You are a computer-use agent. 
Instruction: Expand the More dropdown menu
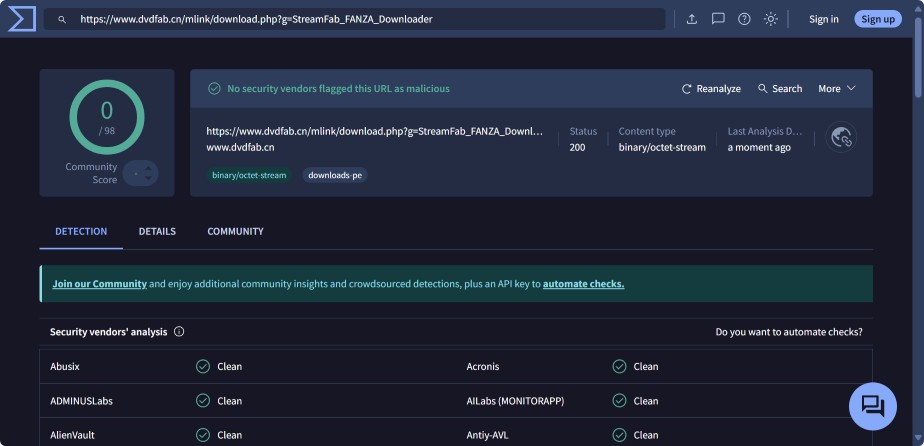[x=836, y=89]
